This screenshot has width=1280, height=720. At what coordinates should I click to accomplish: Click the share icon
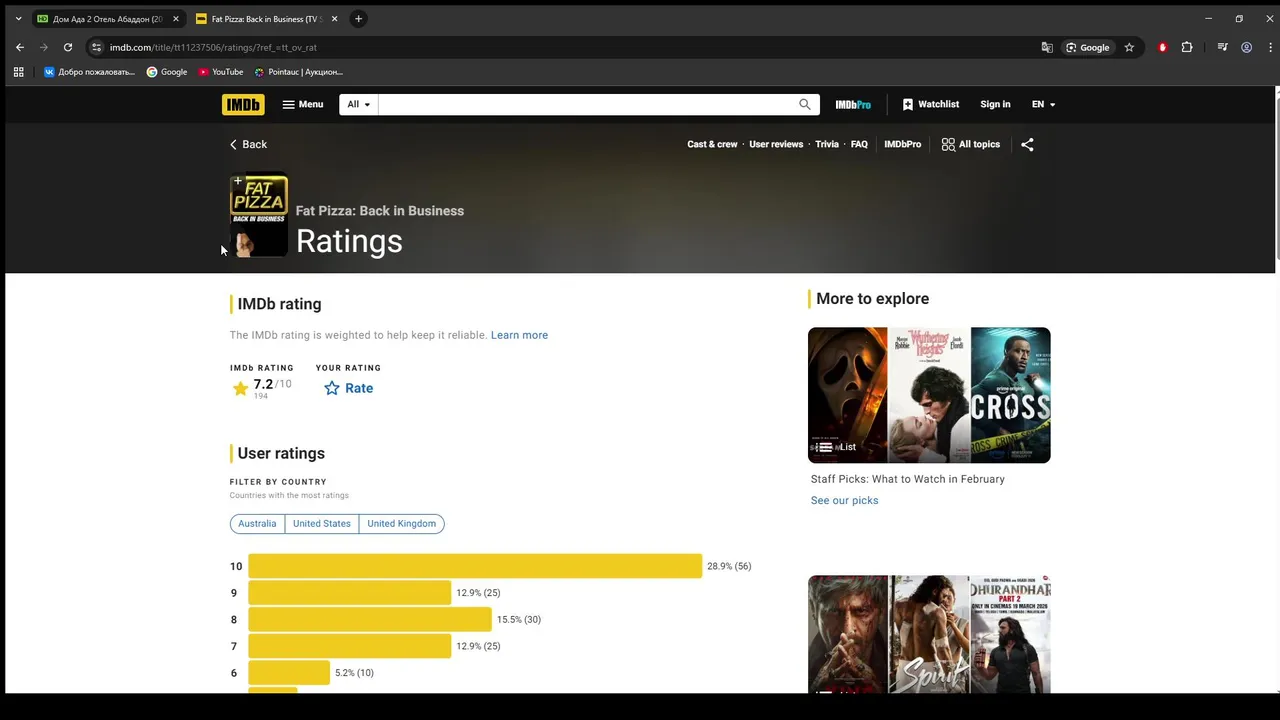pos(1027,144)
